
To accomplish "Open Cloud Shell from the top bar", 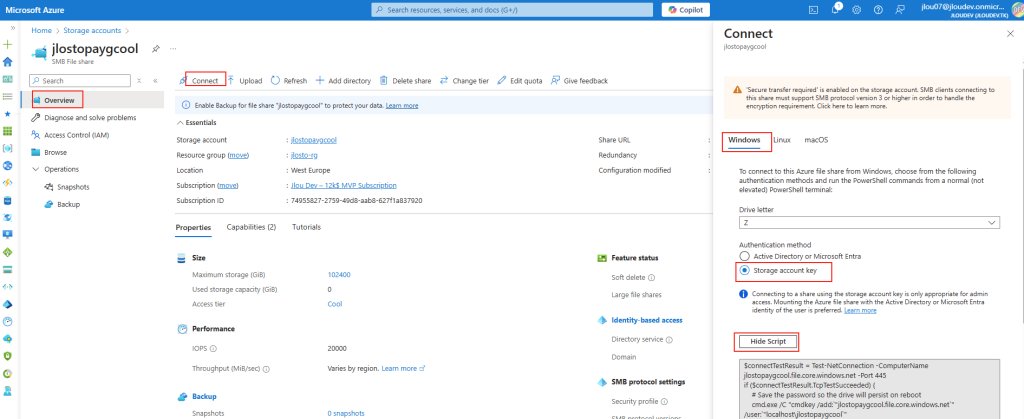I will [x=813, y=10].
